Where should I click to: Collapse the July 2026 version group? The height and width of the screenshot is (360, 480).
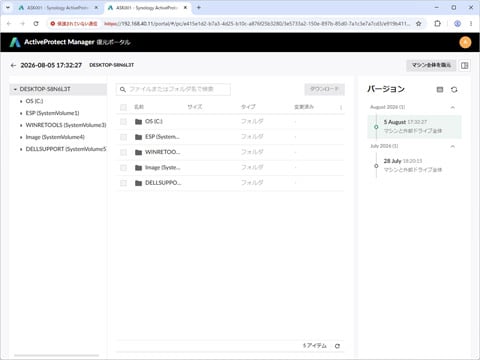point(452,146)
